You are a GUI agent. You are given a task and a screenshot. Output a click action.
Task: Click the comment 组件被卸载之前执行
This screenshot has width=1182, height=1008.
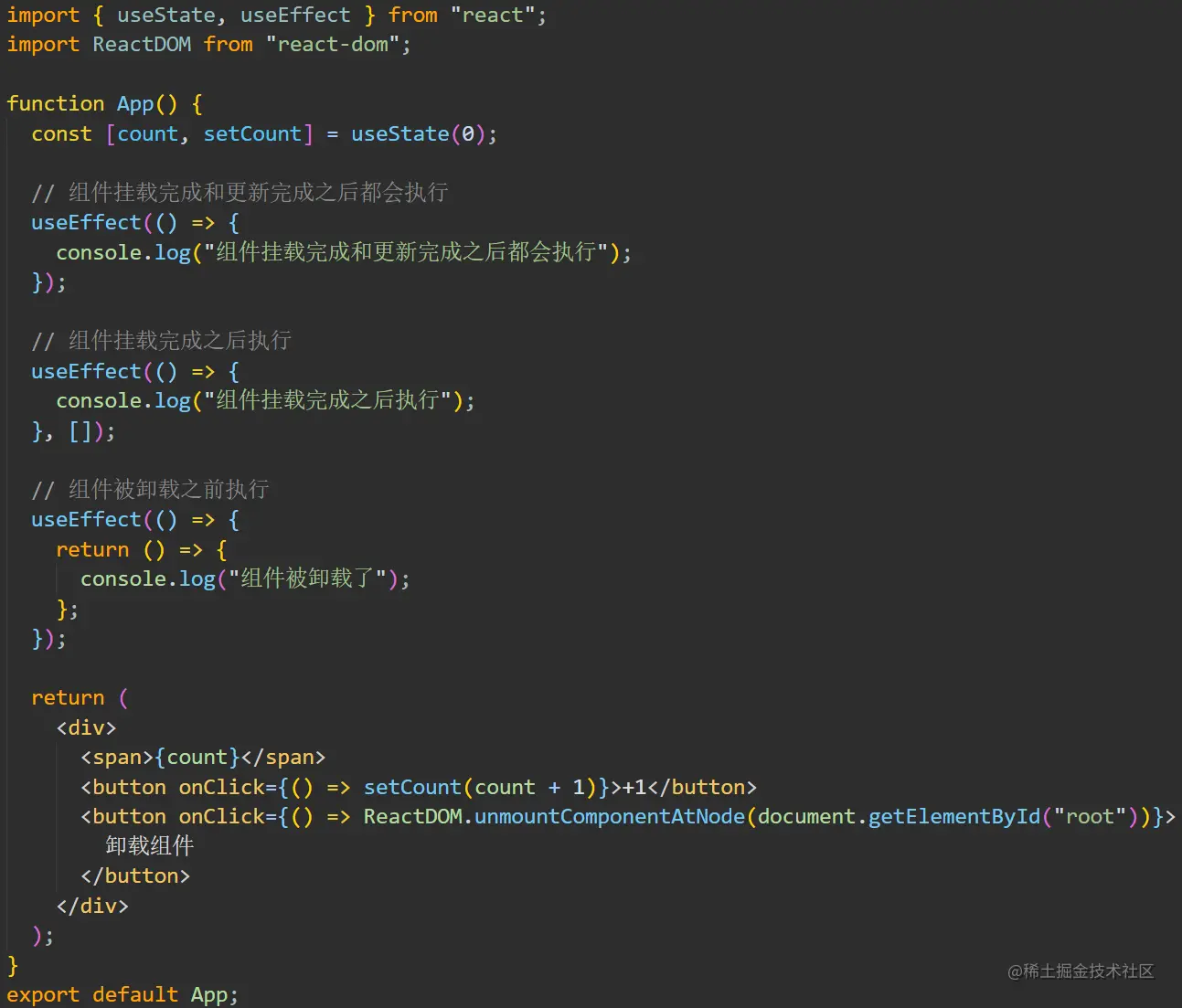[150, 489]
